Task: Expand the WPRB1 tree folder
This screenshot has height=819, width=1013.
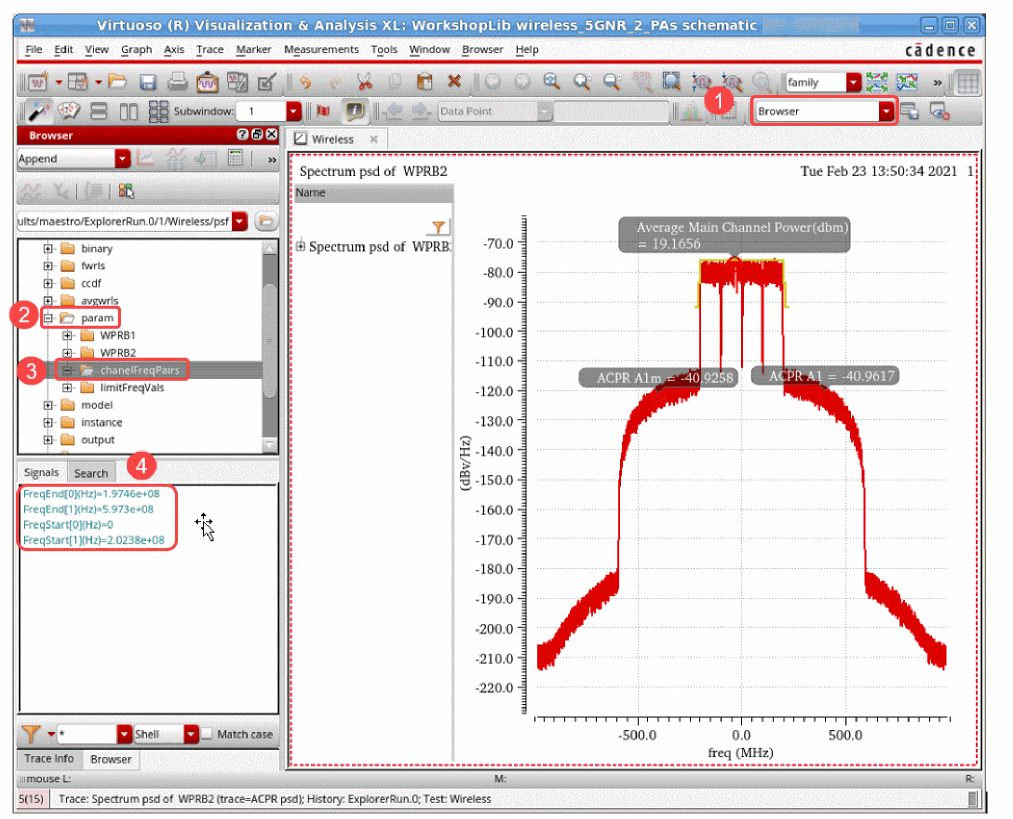Action: (69, 335)
